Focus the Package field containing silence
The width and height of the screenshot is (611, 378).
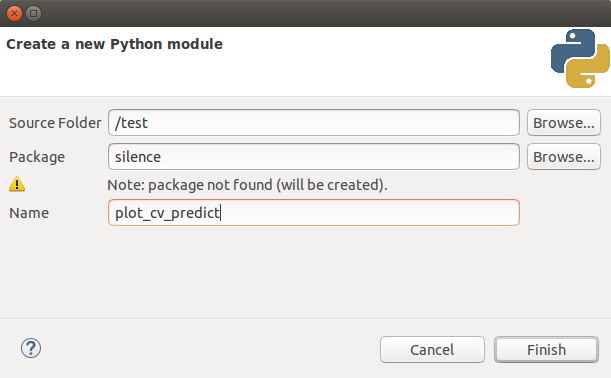[314, 157]
